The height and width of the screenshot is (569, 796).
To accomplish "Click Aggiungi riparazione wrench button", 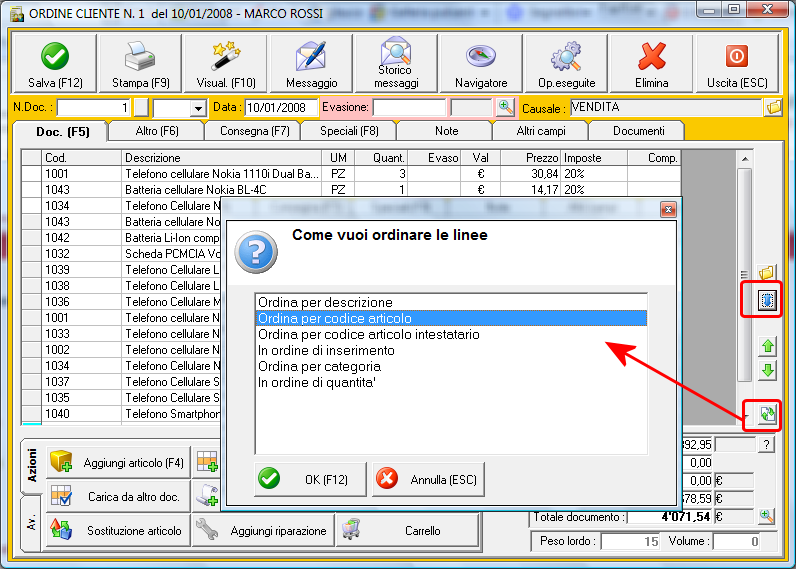I will point(263,530).
